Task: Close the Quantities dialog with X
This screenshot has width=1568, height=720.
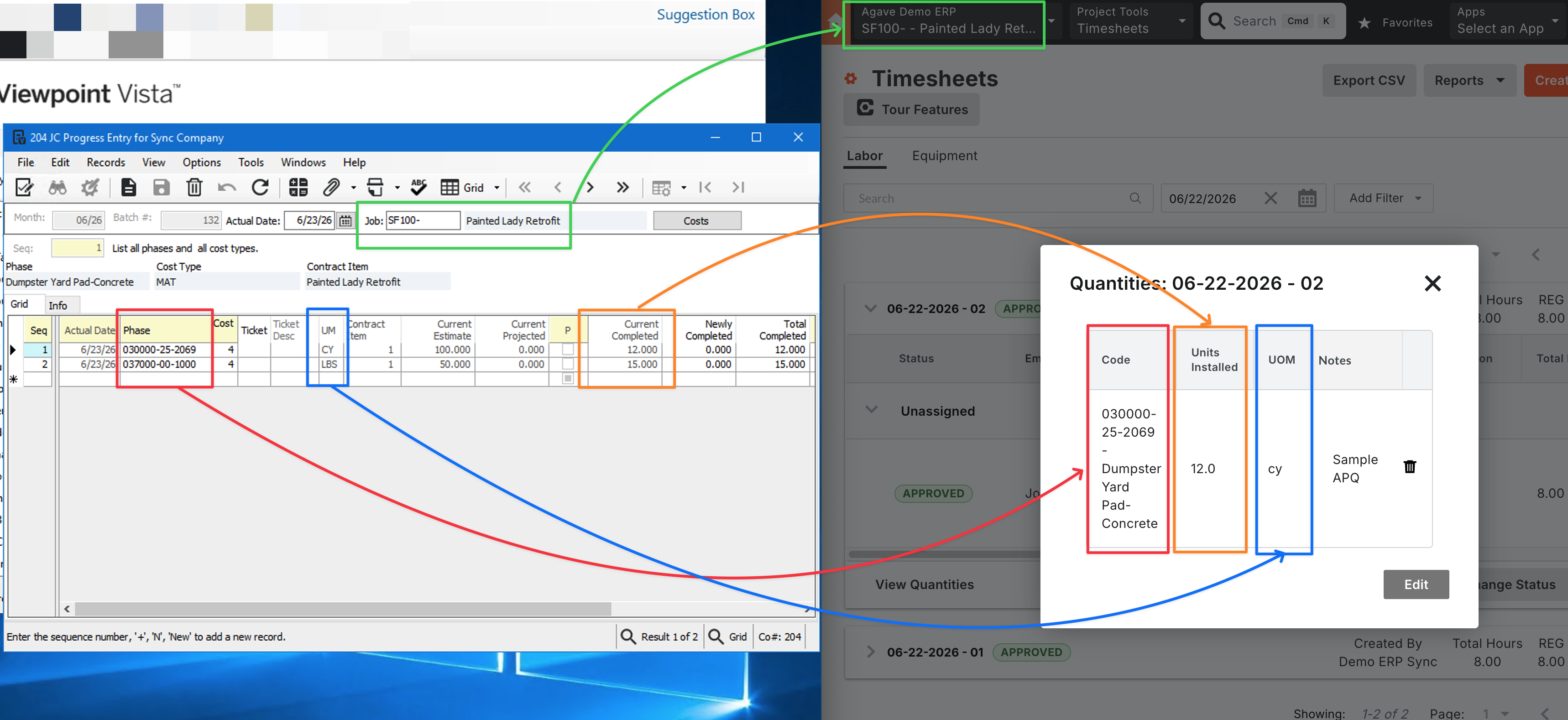Action: [x=1433, y=283]
